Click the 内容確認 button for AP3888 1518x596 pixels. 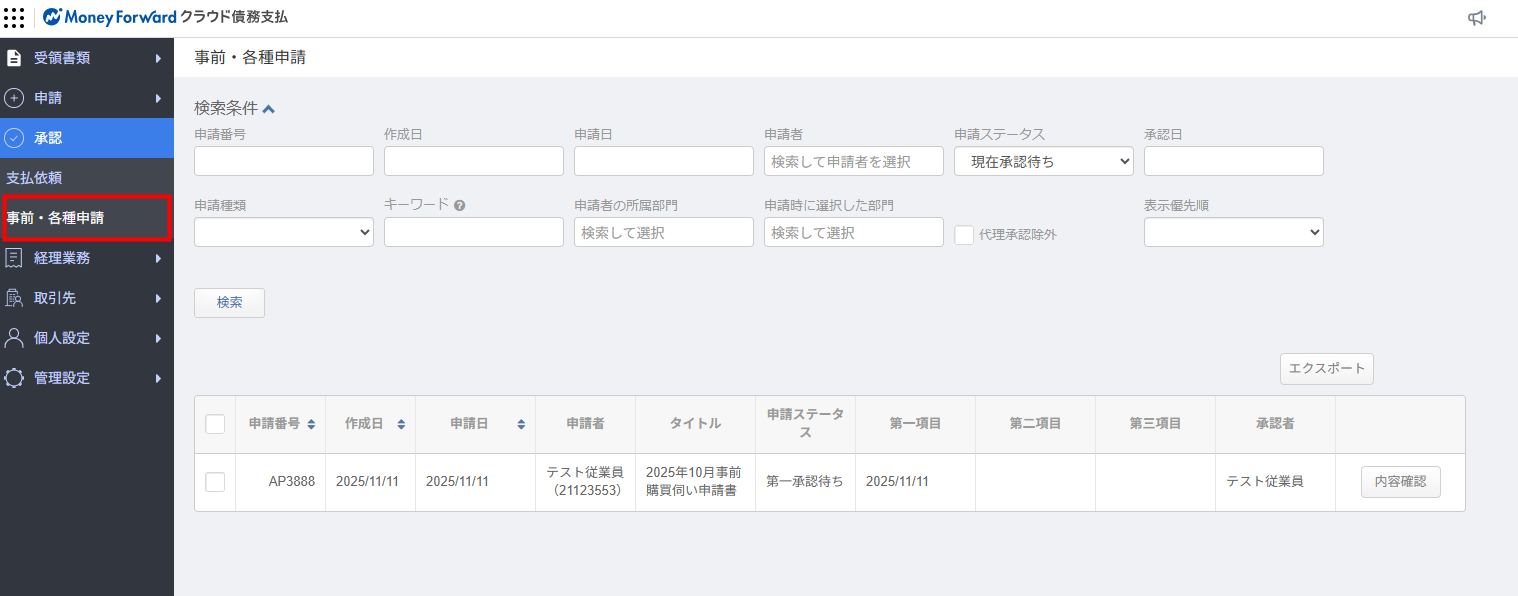tap(1400, 482)
